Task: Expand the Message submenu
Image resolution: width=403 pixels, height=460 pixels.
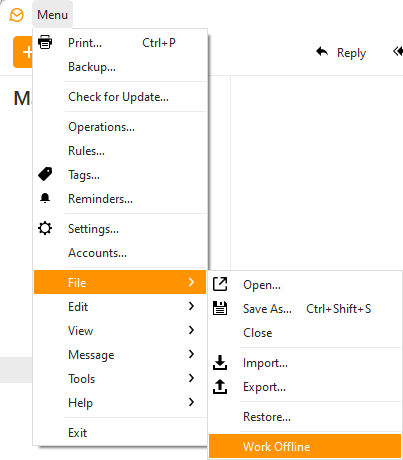Action: [x=120, y=354]
